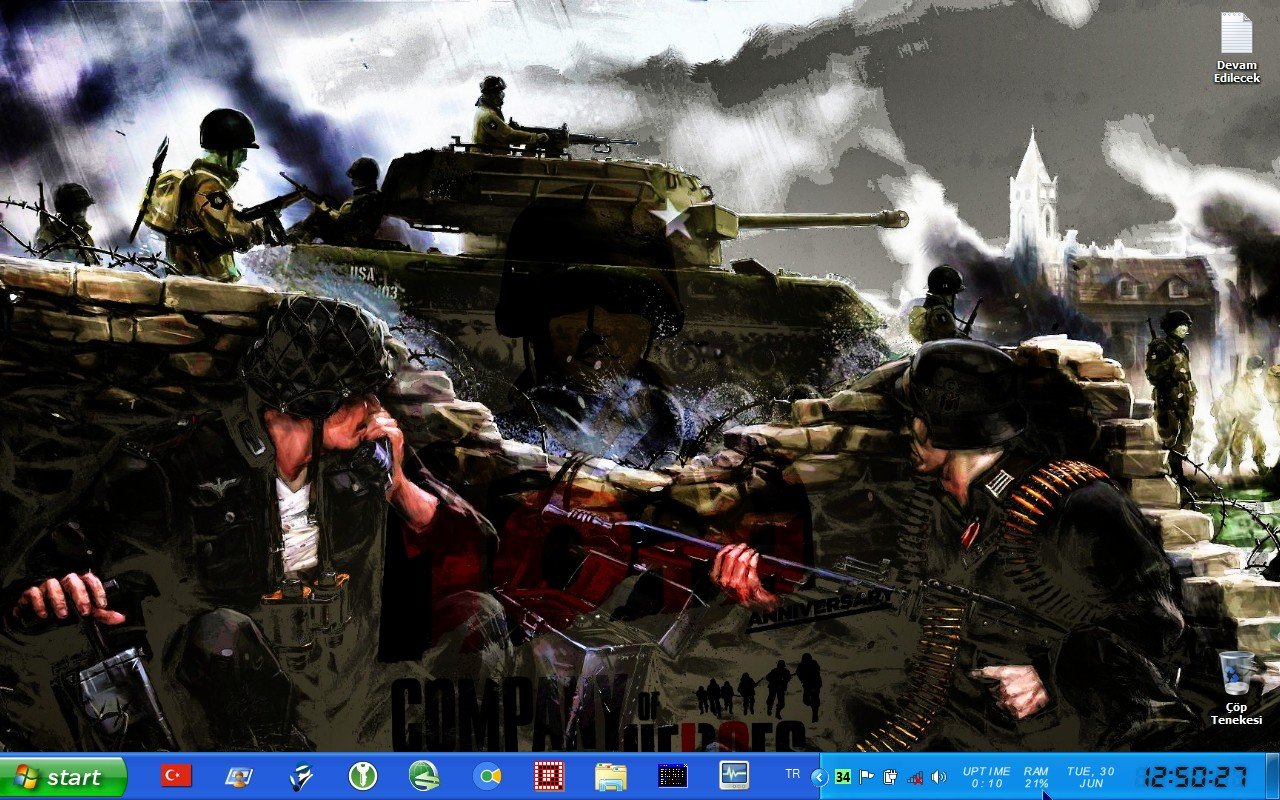Open the green key password manager
This screenshot has height=800, width=1280.
(363, 776)
